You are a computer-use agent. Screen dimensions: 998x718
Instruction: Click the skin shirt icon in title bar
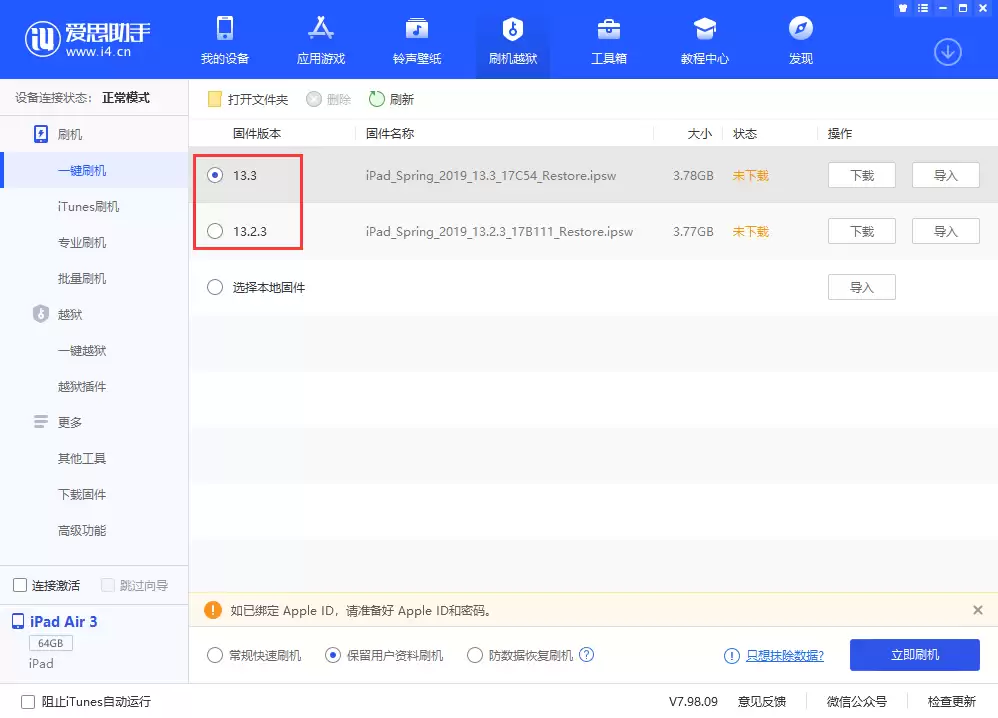(x=903, y=8)
